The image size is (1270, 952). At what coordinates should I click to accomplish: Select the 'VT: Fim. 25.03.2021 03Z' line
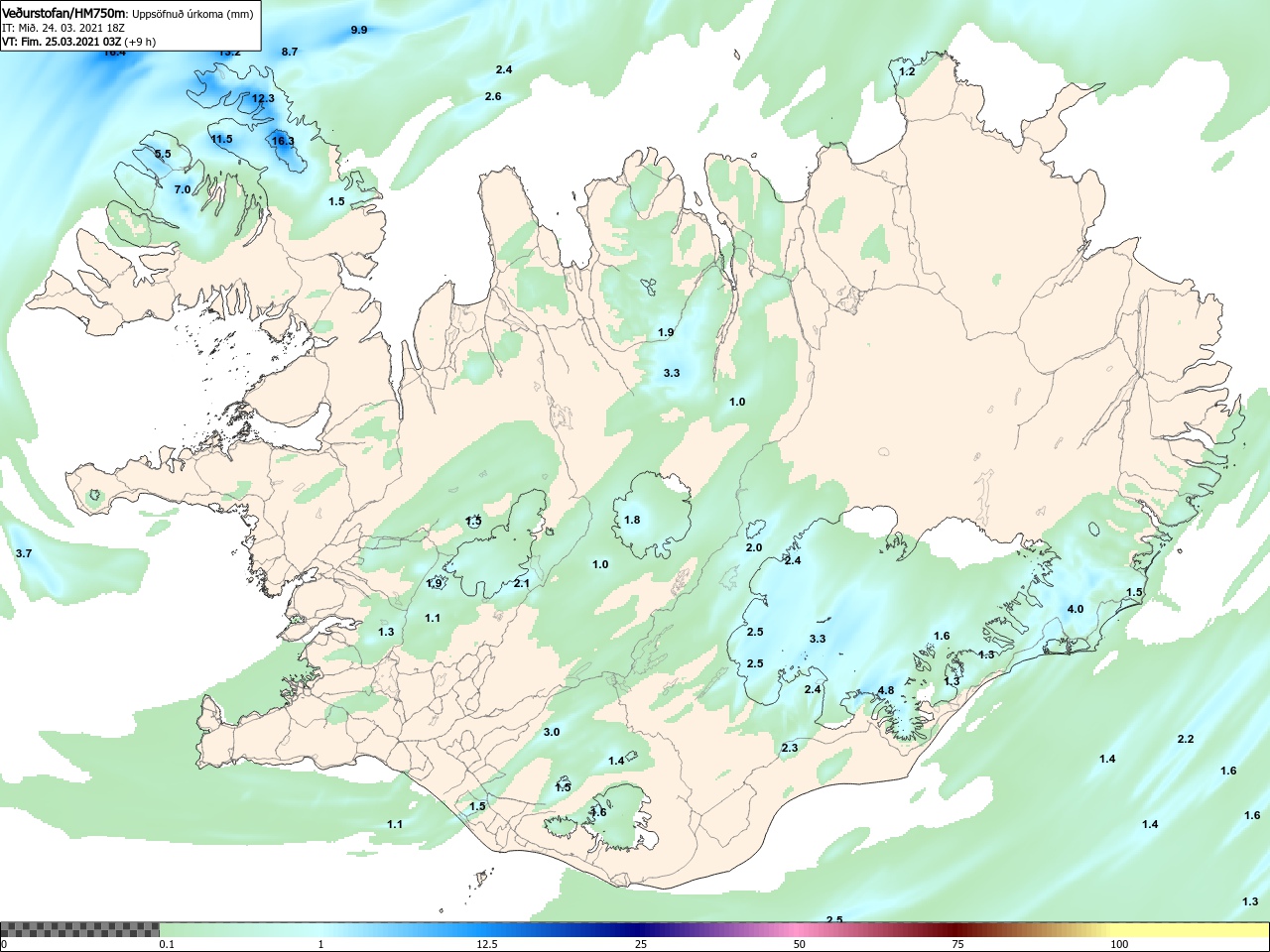pos(62,42)
